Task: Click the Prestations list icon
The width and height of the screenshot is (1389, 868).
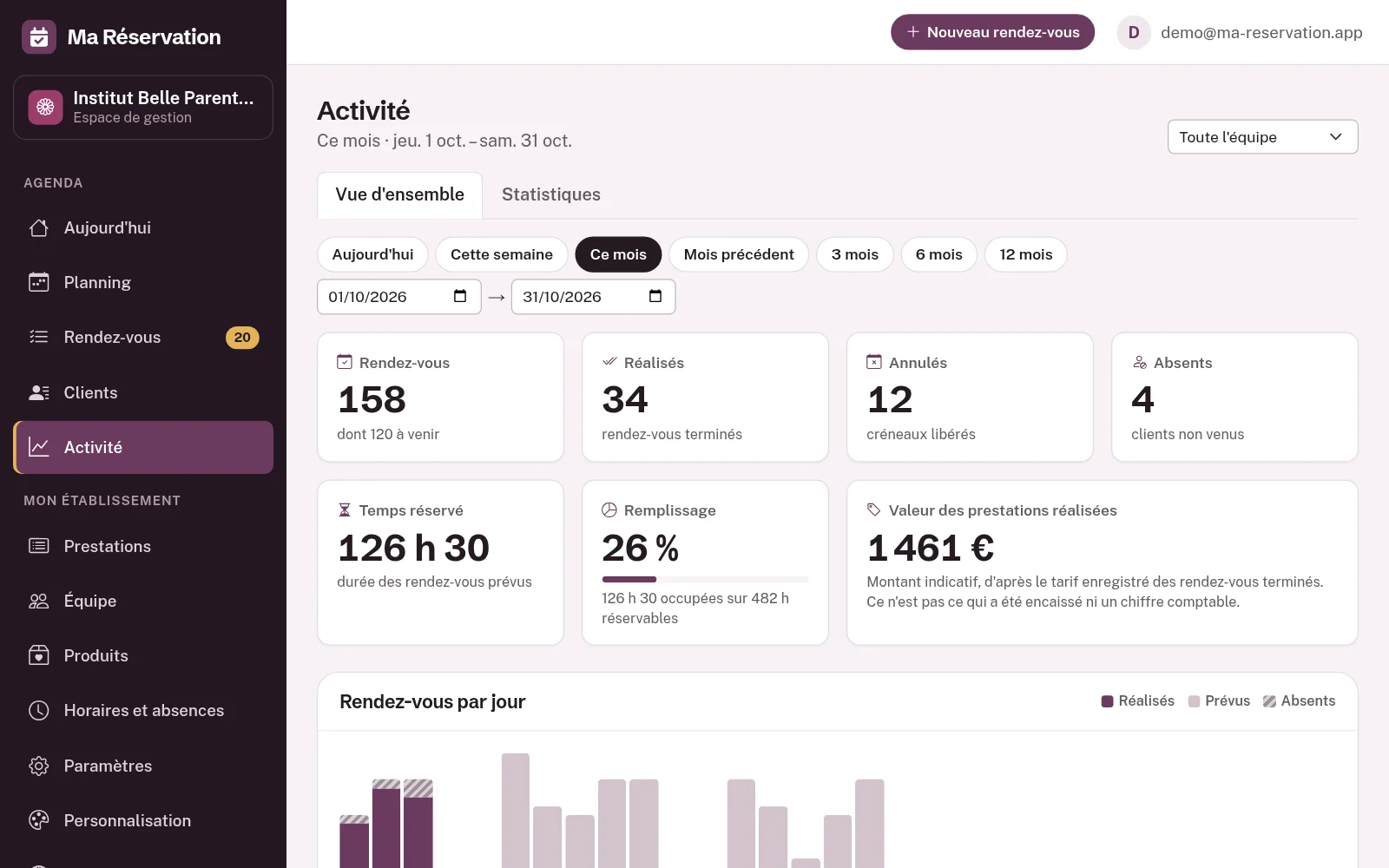Action: [x=39, y=546]
